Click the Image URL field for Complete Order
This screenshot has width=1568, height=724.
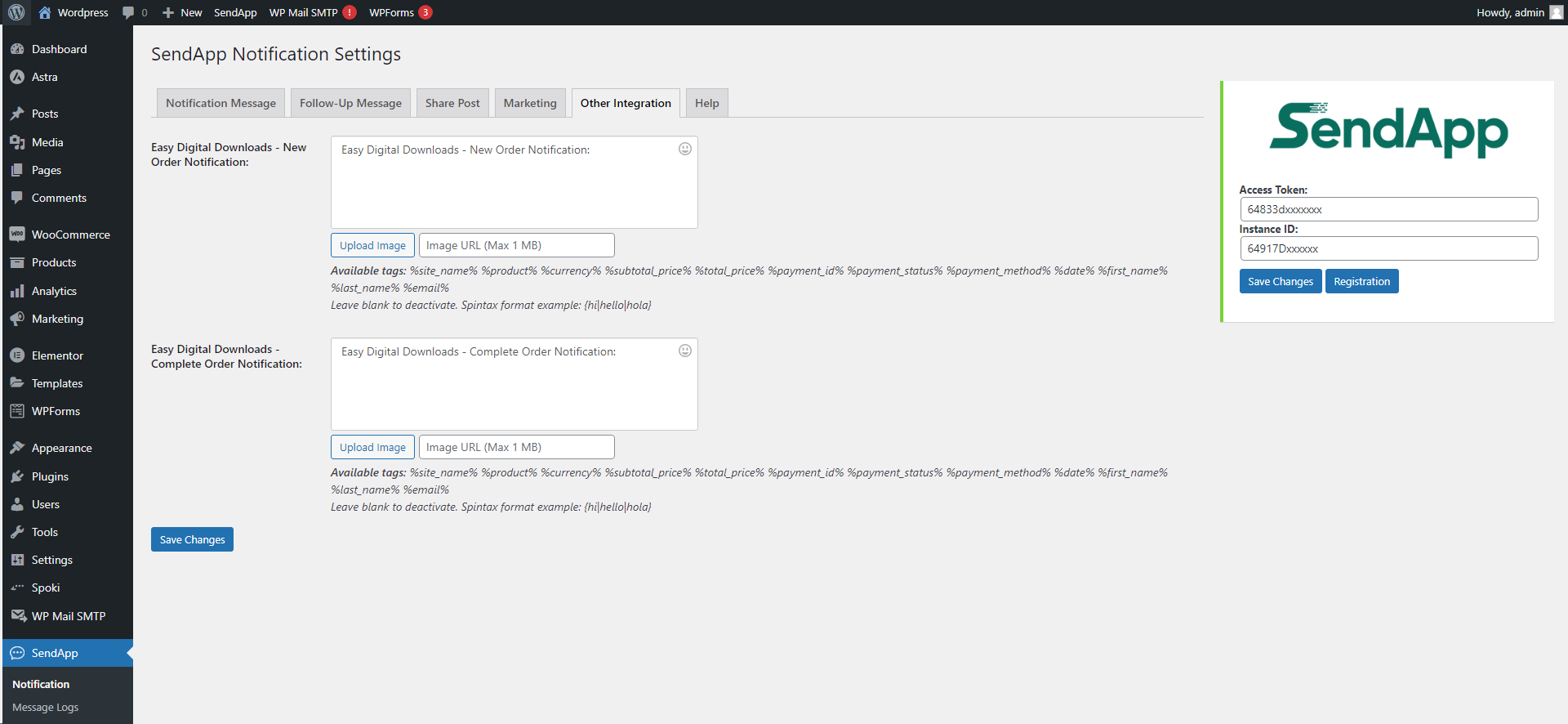tap(517, 447)
